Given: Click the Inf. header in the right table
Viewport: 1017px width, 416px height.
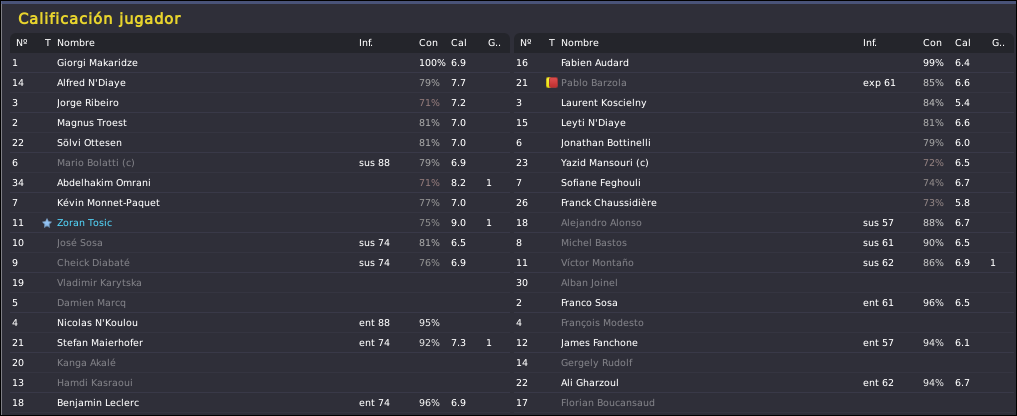Looking at the screenshot, I should tap(871, 43).
